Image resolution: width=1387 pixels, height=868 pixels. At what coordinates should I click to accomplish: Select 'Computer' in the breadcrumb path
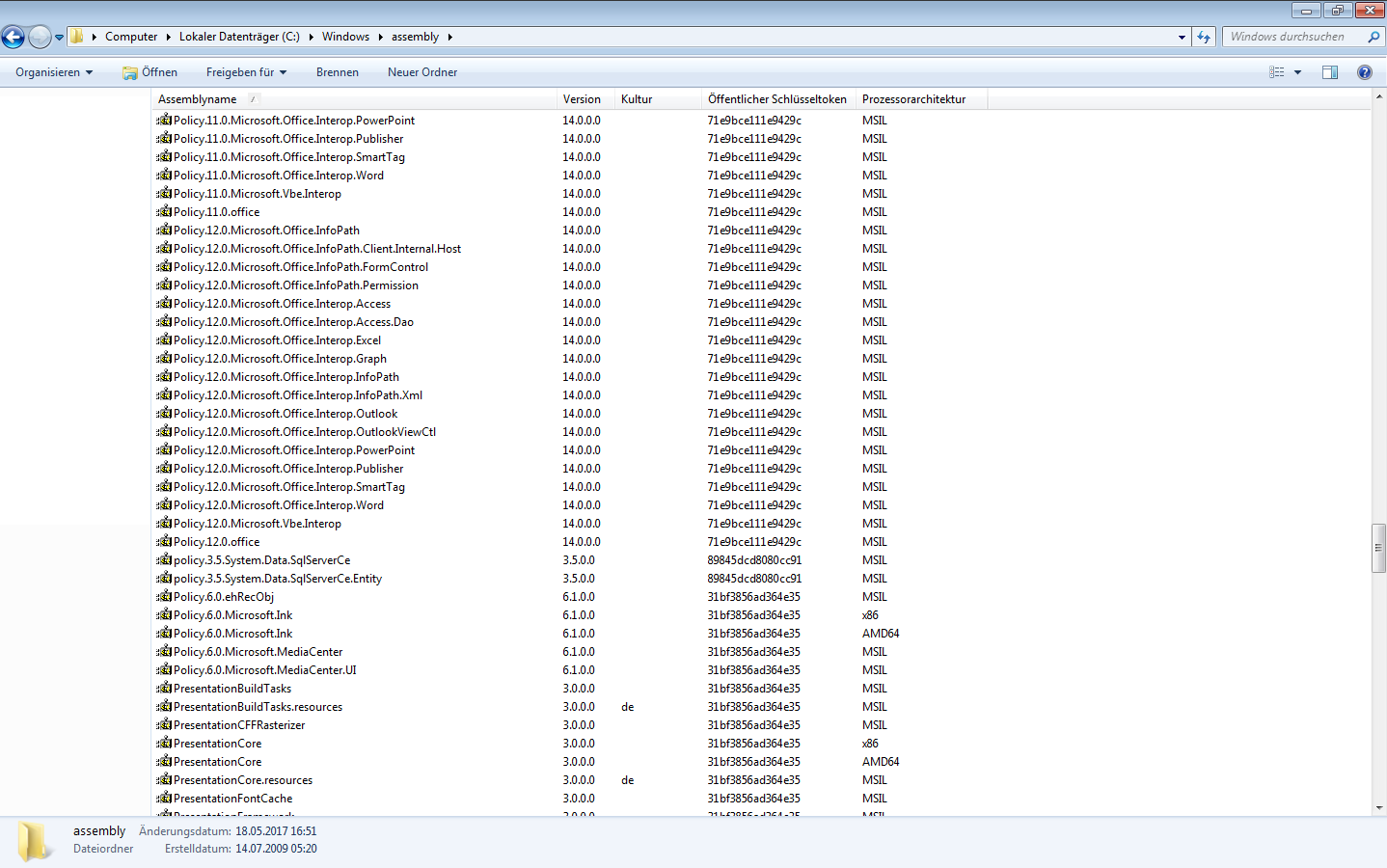pyautogui.click(x=131, y=37)
